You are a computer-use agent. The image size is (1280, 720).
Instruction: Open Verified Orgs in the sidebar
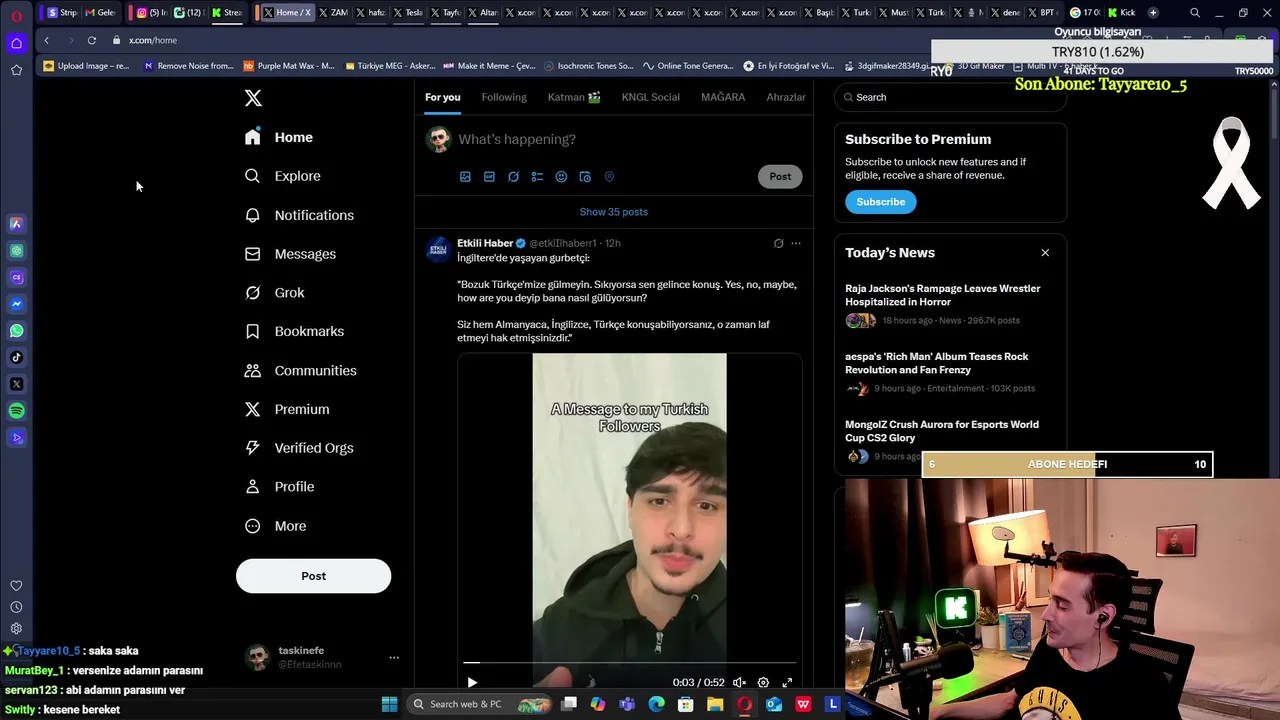coord(300,448)
